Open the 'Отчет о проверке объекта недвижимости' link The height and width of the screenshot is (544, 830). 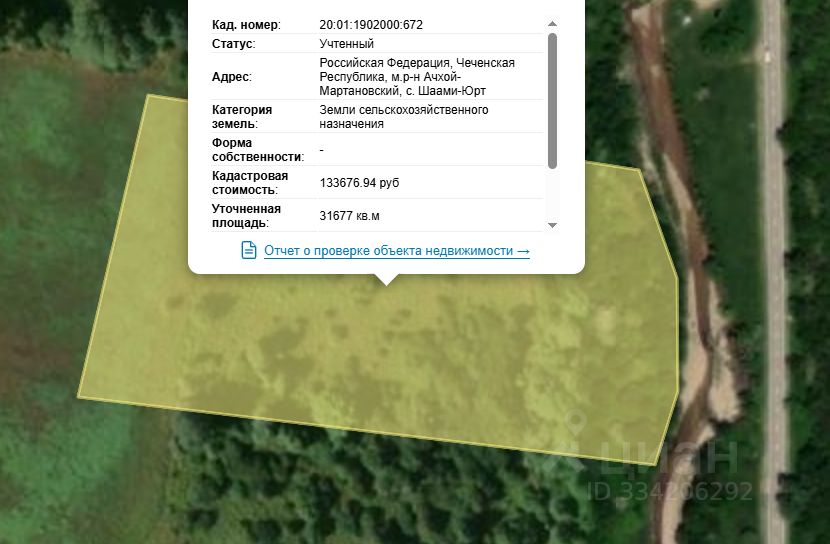397,251
